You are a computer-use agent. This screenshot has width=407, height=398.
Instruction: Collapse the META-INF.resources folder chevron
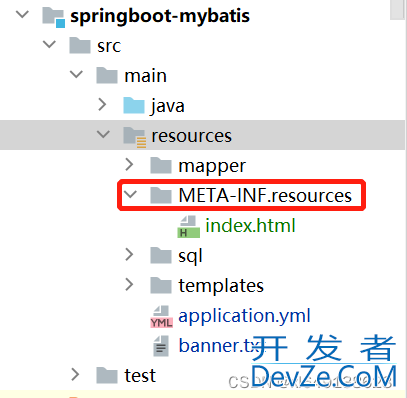click(x=130, y=194)
